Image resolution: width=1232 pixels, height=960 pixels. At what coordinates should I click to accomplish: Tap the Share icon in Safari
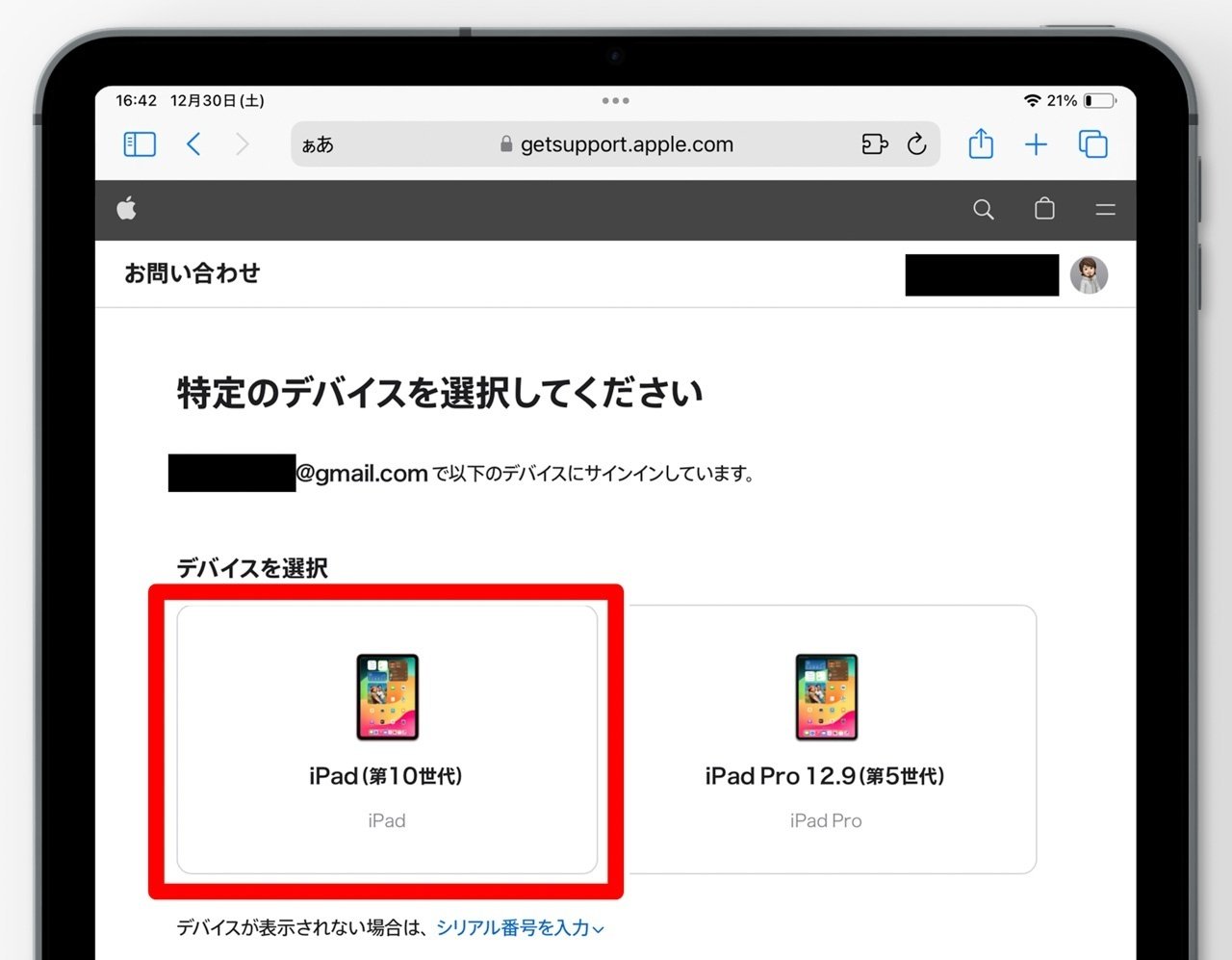(980, 144)
